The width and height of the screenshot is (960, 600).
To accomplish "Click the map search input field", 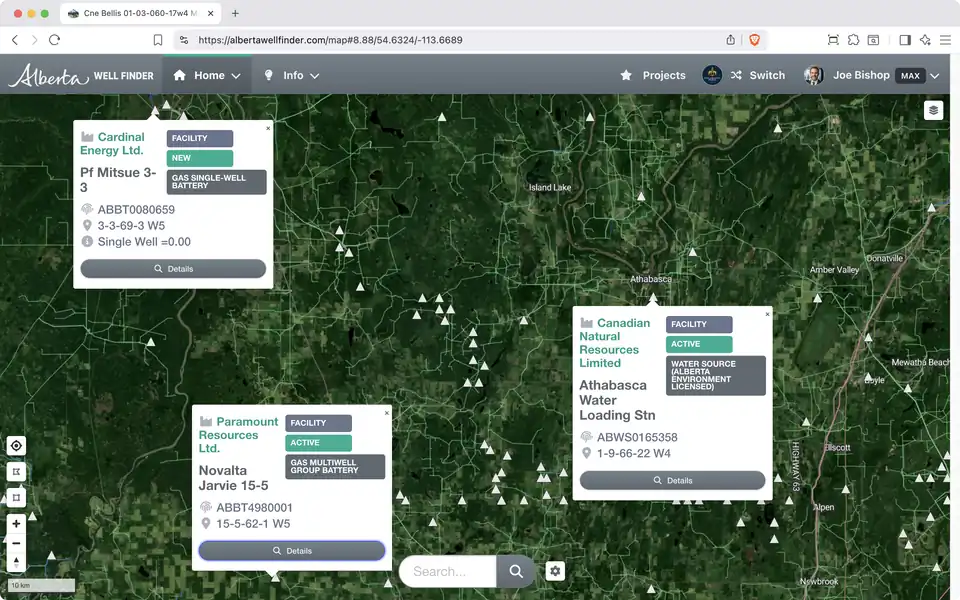I will tap(448, 571).
